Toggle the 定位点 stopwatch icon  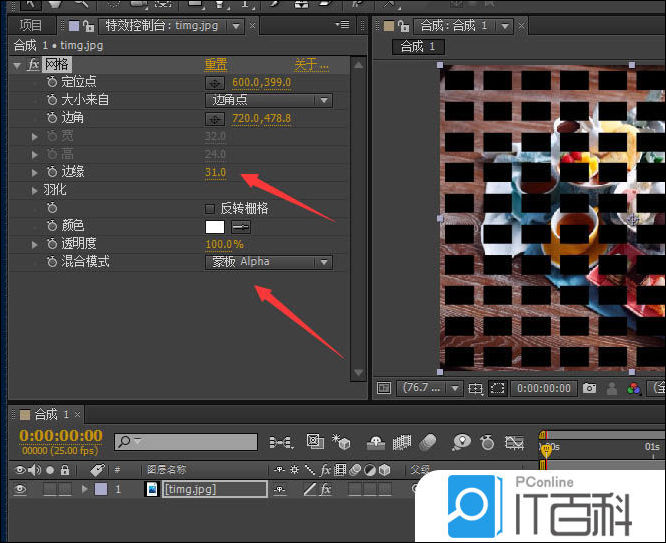(52, 82)
